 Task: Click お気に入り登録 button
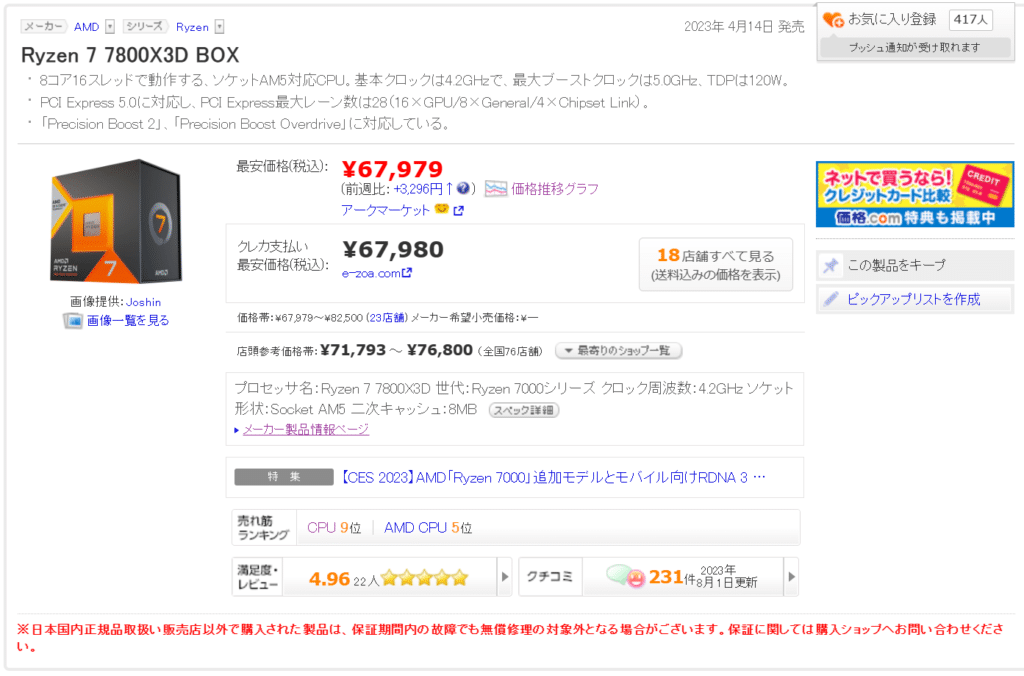pyautogui.click(x=892, y=20)
